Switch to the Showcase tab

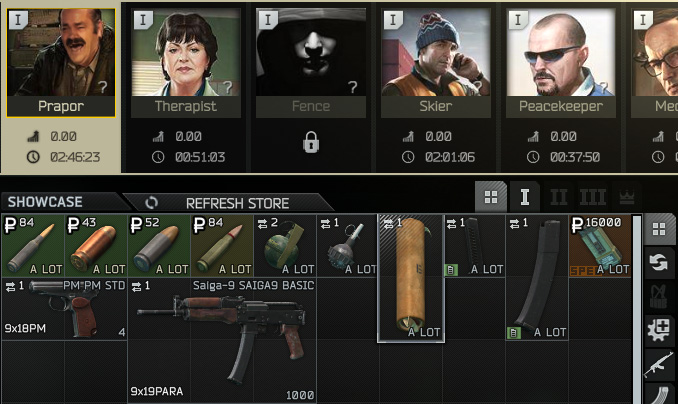point(63,202)
